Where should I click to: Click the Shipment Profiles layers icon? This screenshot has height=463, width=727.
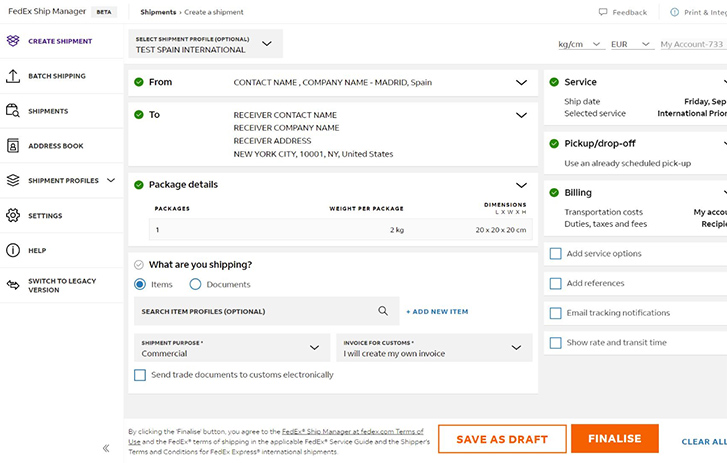coord(13,180)
